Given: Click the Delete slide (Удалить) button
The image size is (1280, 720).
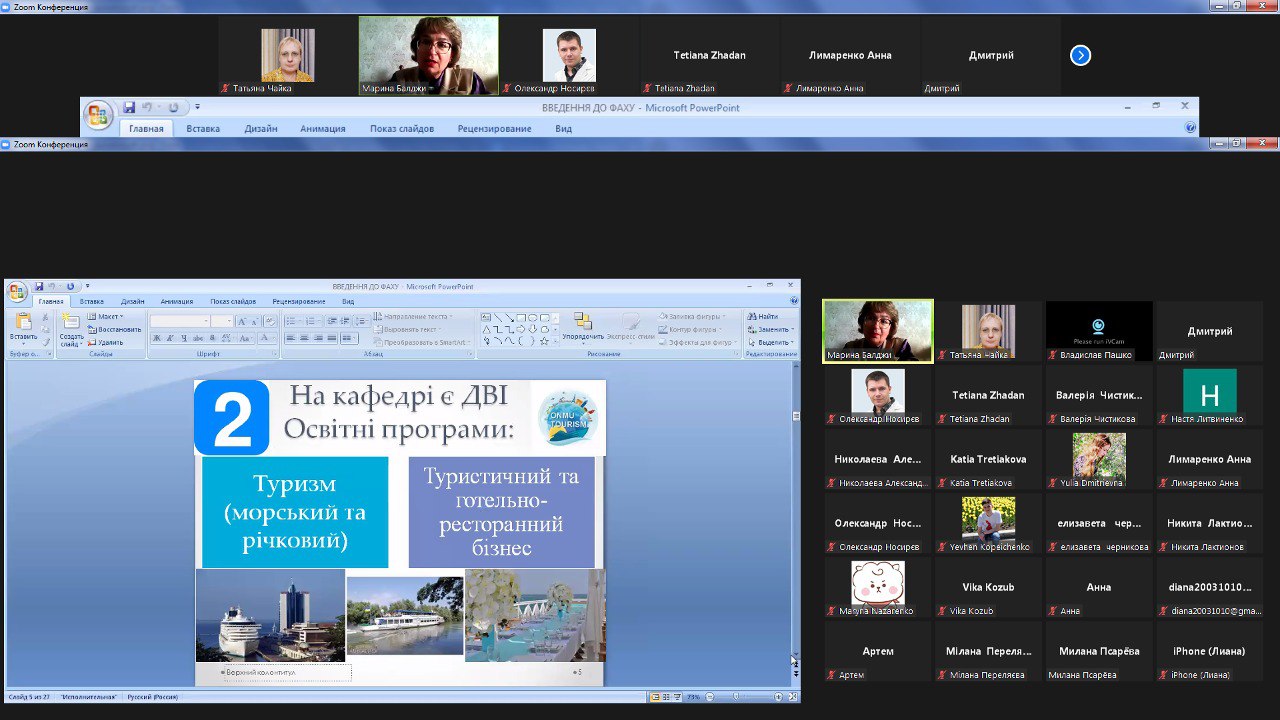Looking at the screenshot, I should coord(109,342).
